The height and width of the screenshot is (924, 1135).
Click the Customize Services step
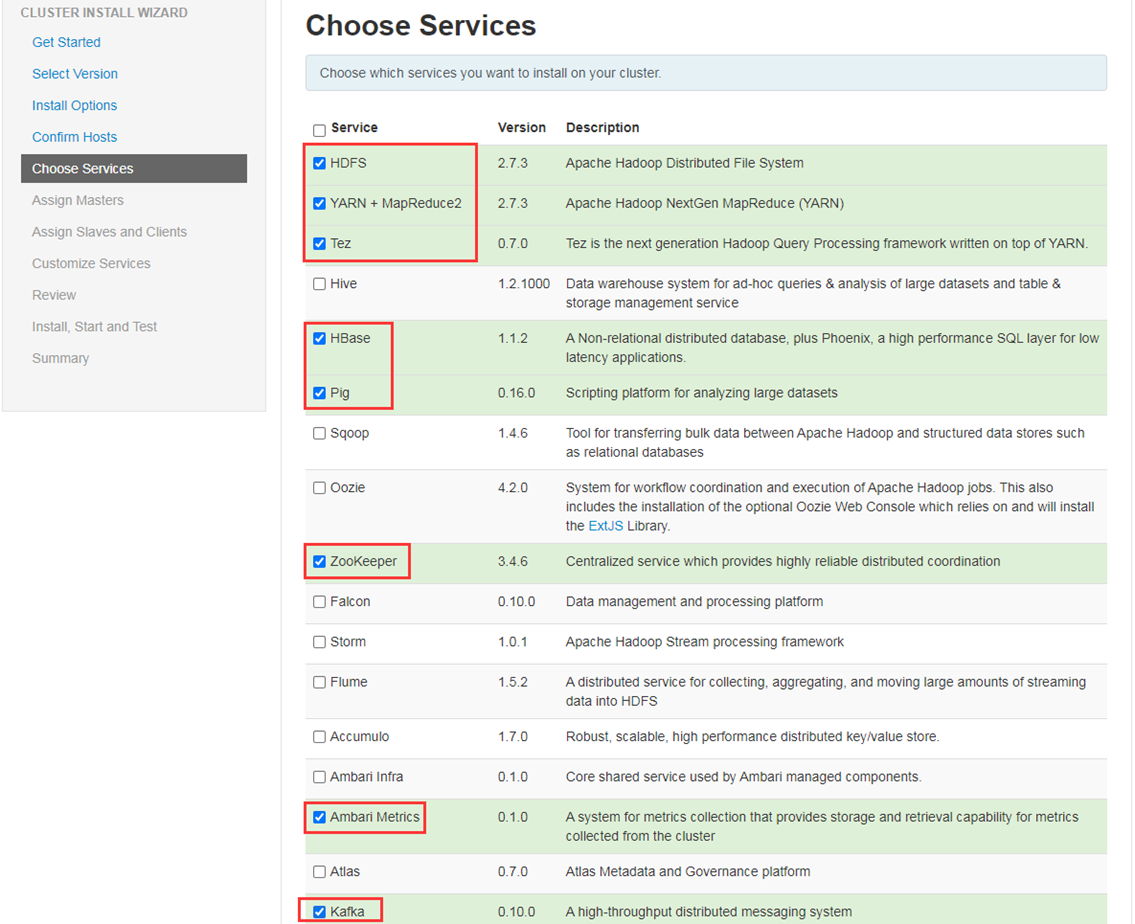(91, 263)
